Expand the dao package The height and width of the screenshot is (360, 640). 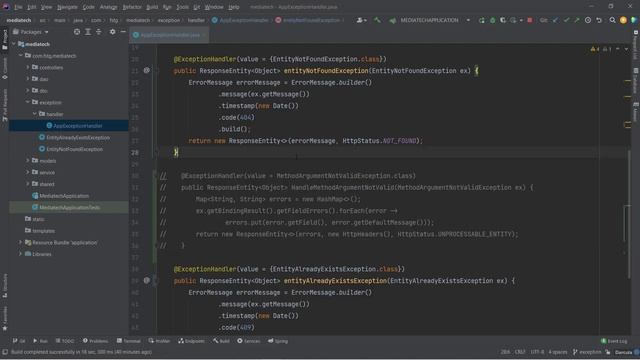[28, 79]
